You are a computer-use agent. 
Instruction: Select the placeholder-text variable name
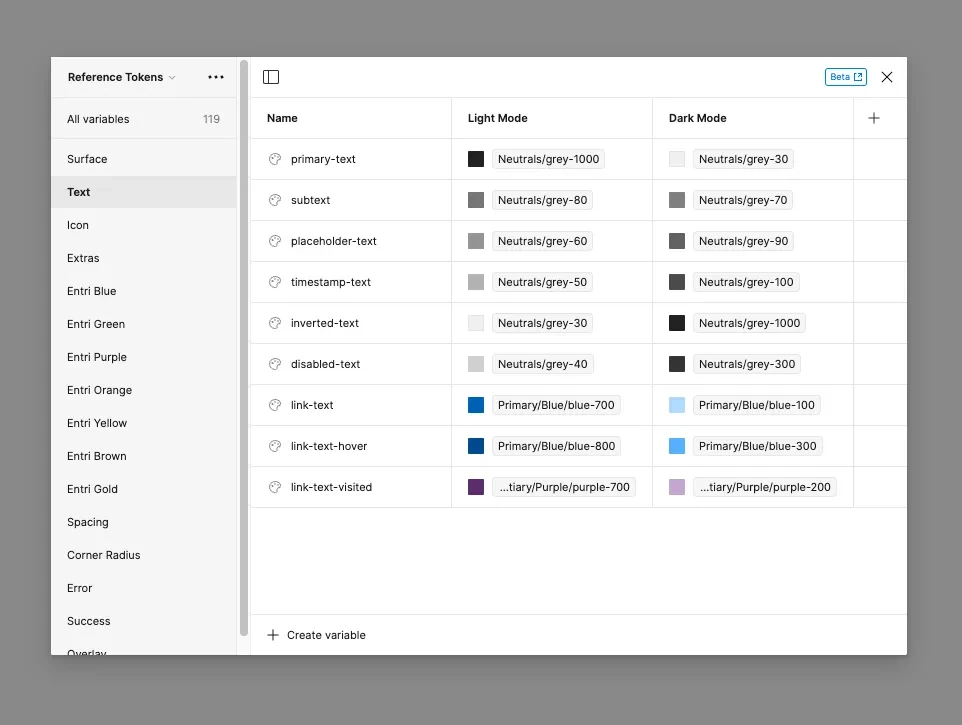click(334, 241)
